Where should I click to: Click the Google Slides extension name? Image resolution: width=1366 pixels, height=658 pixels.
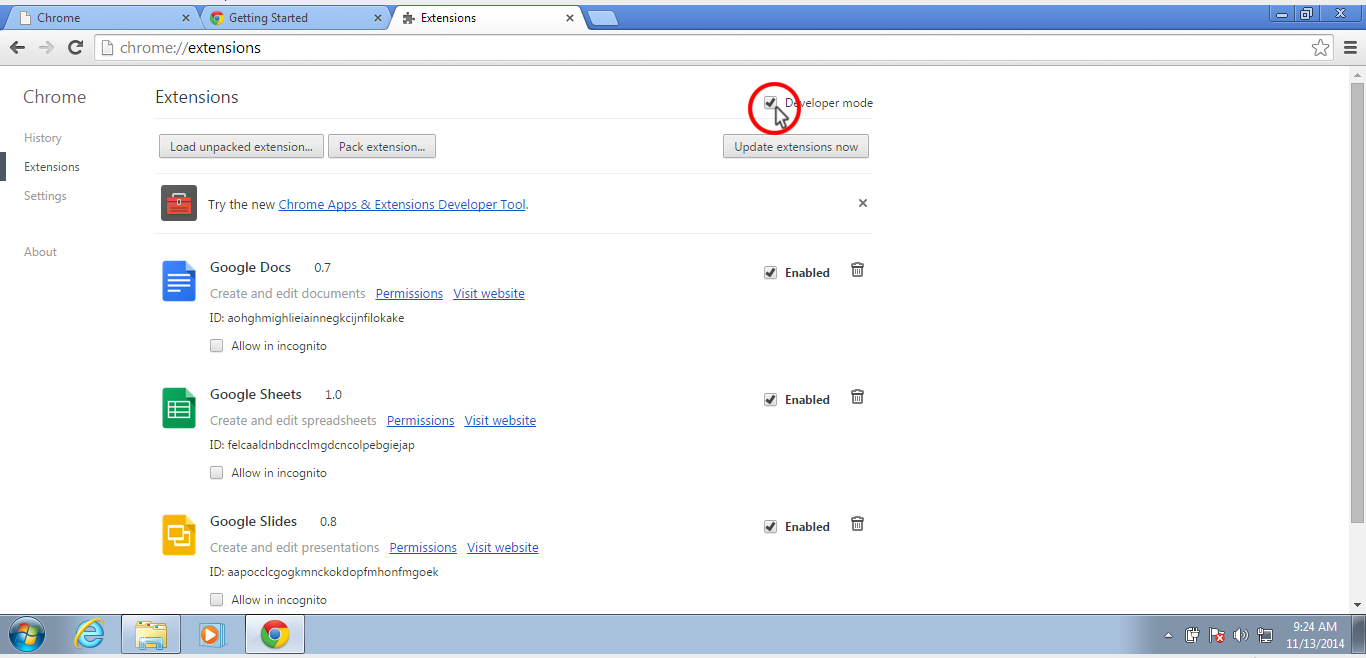pos(254,521)
